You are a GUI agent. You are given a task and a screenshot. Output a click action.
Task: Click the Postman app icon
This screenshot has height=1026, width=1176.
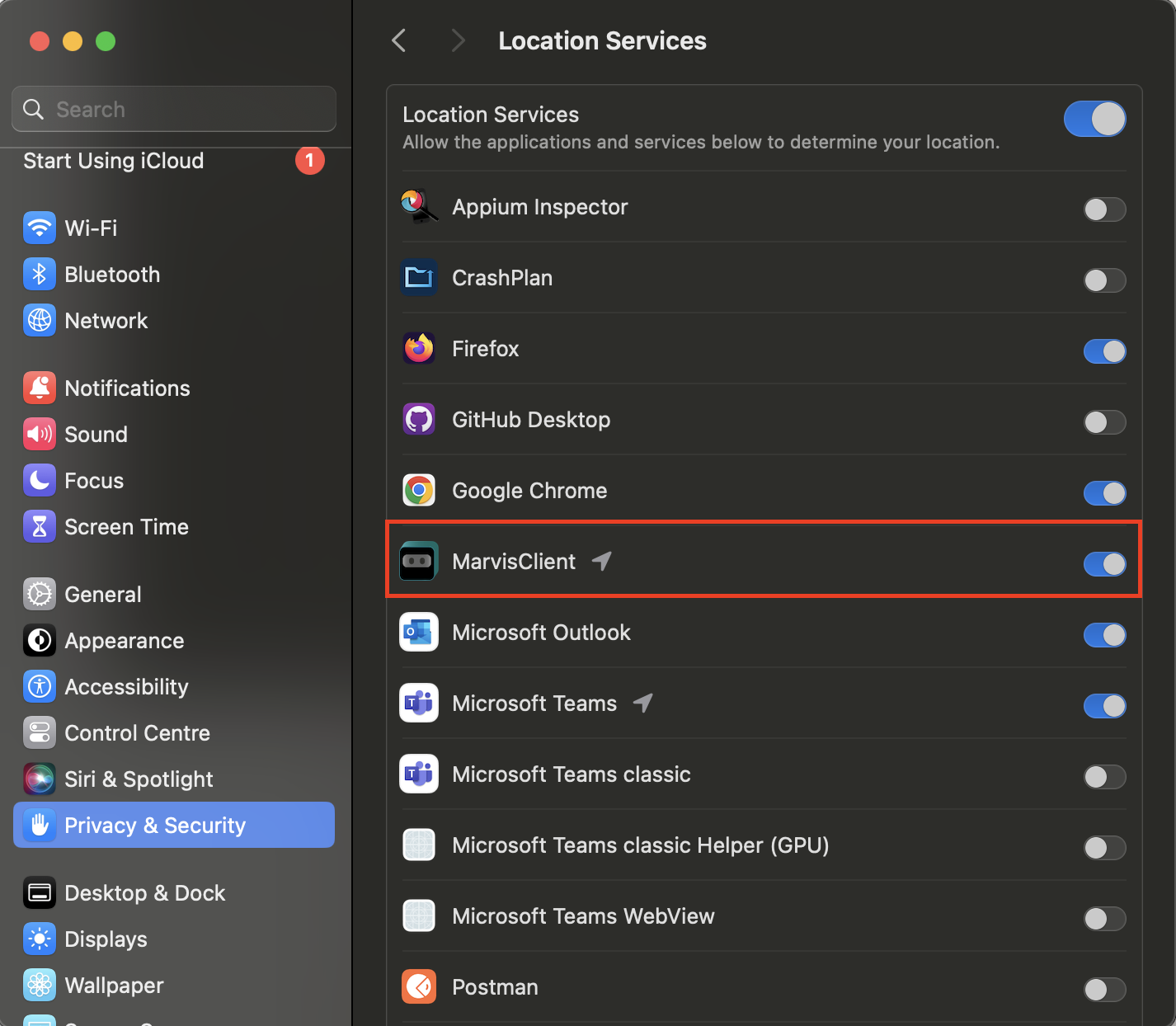tap(419, 986)
